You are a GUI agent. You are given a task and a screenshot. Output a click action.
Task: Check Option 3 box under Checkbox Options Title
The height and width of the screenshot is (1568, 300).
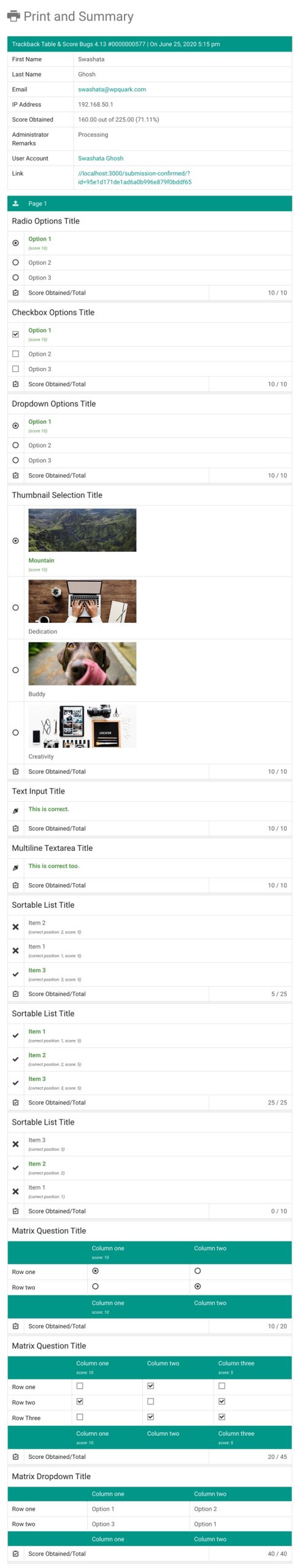[15, 369]
